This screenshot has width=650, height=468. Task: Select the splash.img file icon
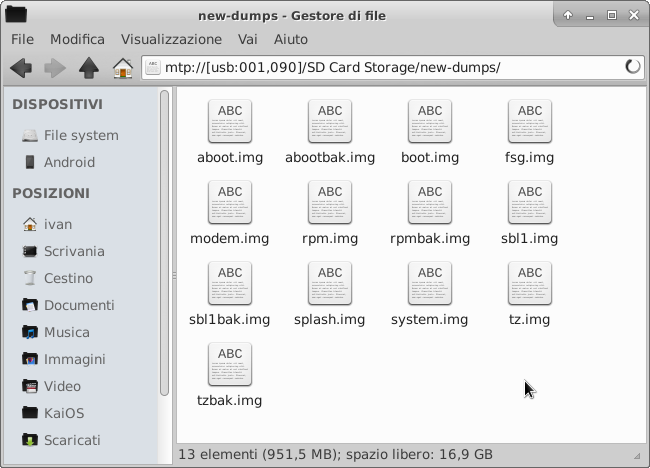click(330, 283)
